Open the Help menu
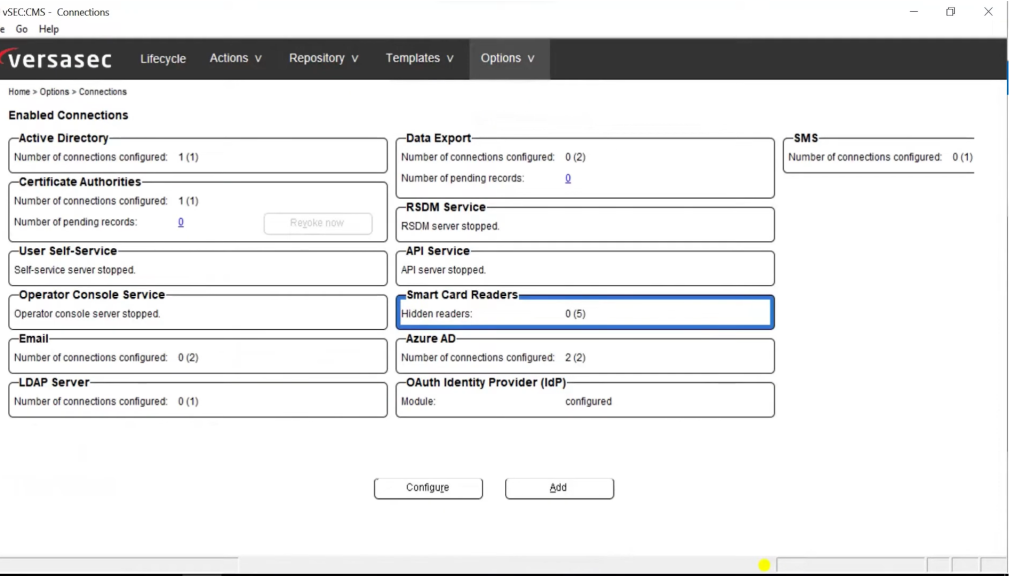 48,29
